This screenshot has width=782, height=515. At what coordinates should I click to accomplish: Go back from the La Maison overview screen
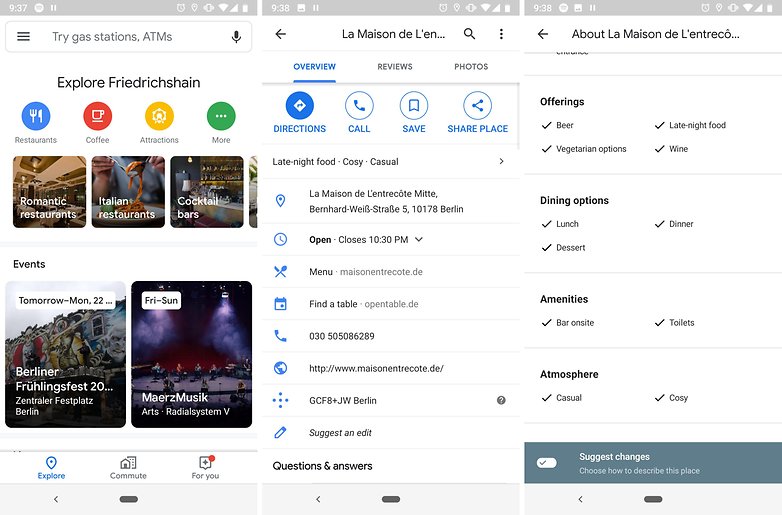pyautogui.click(x=281, y=34)
